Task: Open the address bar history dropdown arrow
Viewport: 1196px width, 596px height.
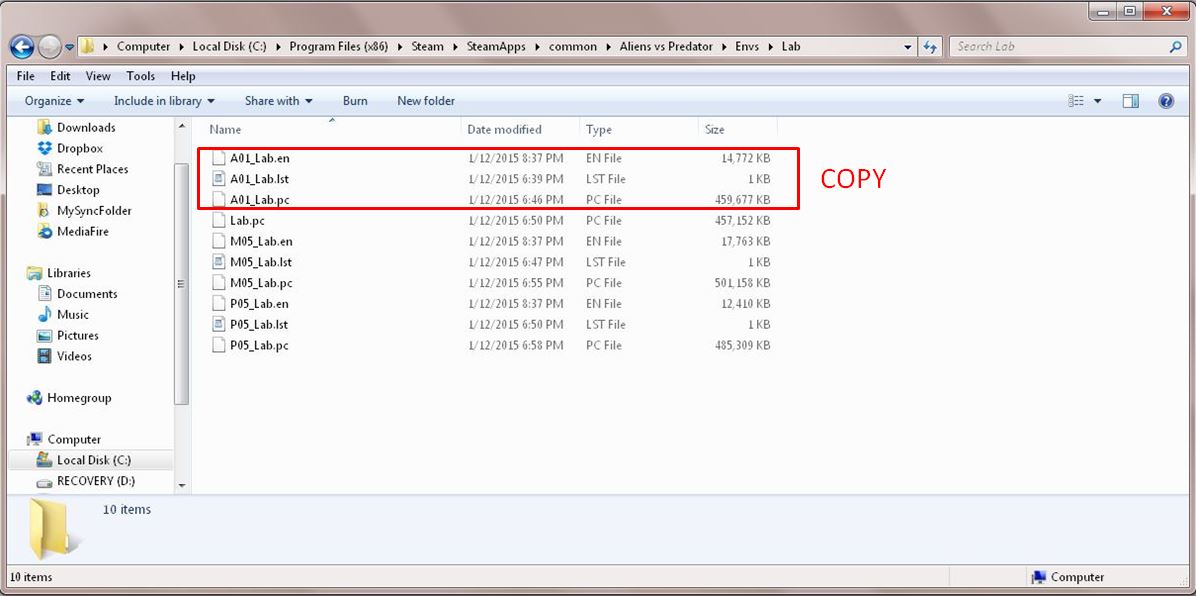Action: click(907, 47)
